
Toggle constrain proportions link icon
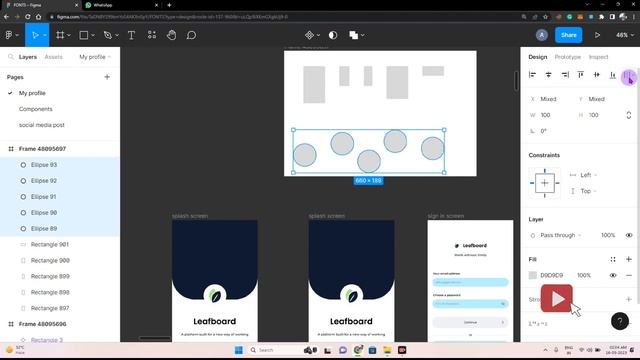point(629,115)
